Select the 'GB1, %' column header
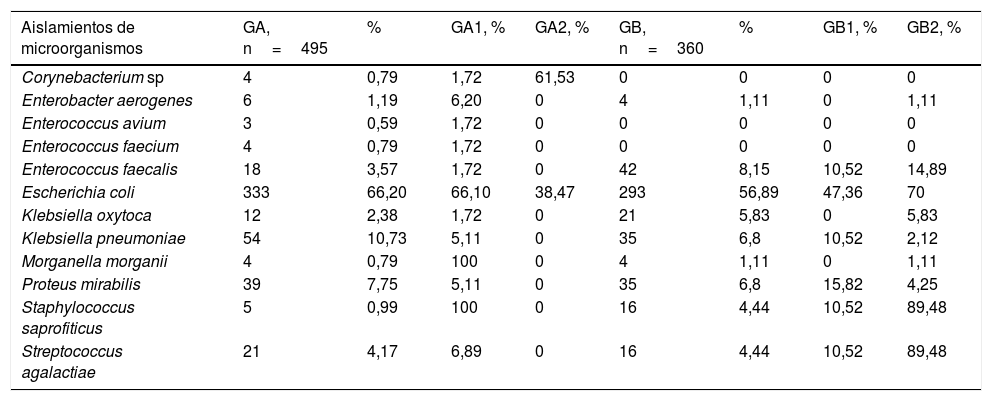 [x=849, y=28]
